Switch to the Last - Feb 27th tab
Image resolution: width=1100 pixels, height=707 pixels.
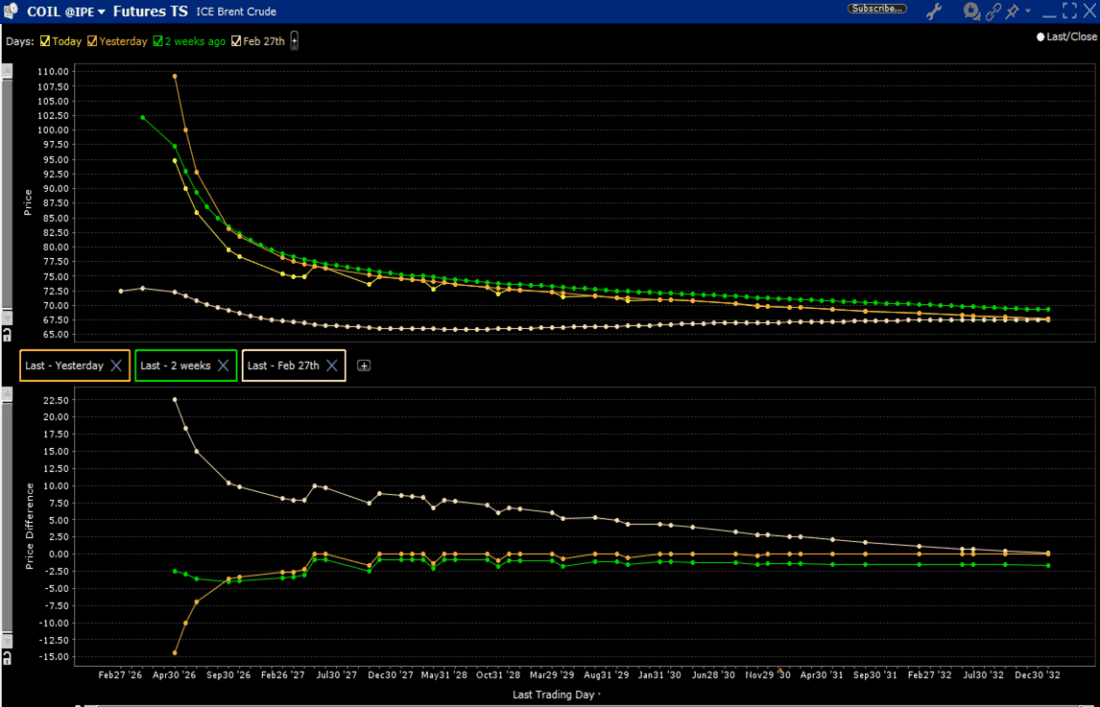click(x=286, y=365)
